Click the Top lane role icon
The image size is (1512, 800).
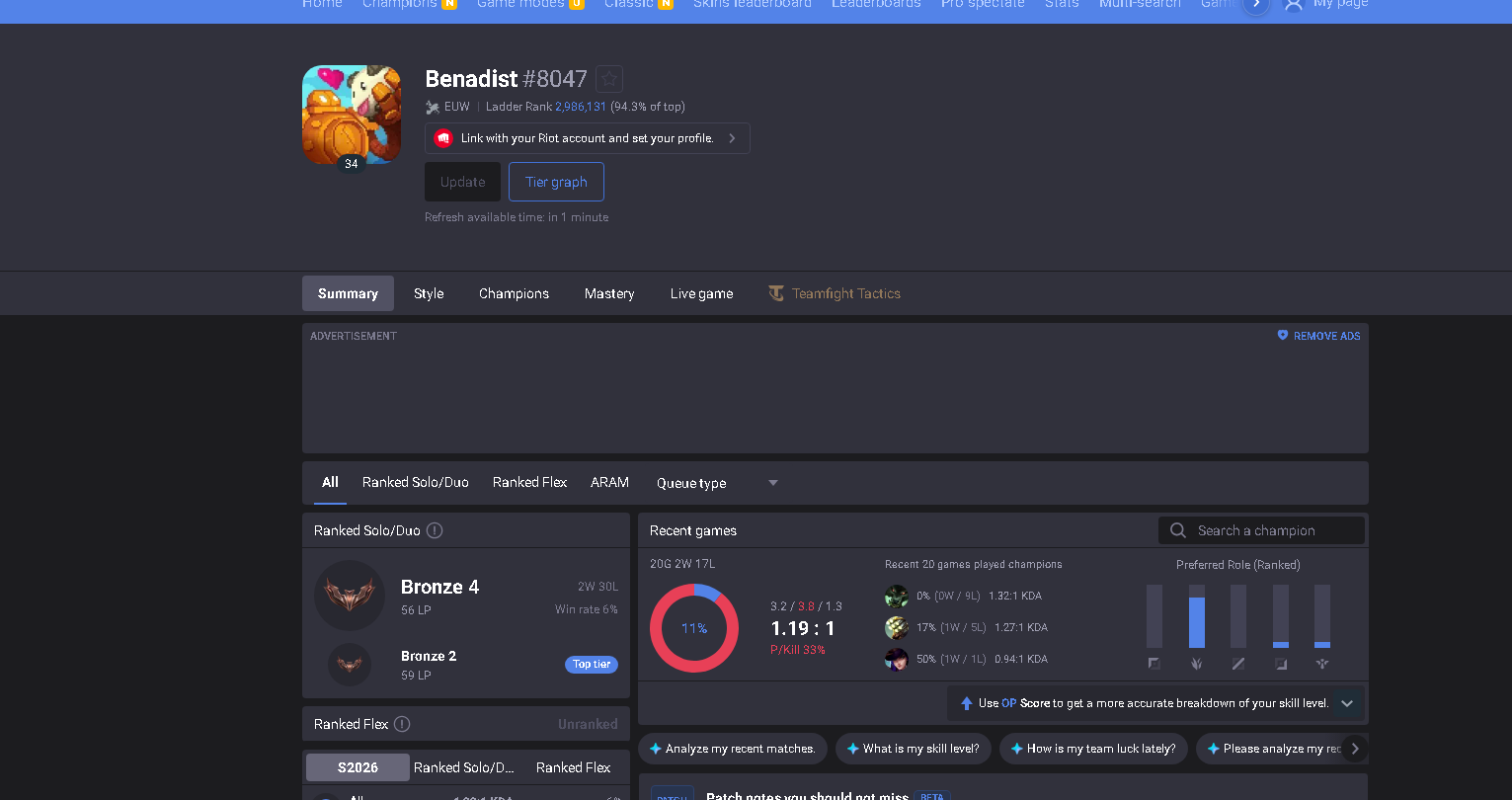pos(1154,664)
